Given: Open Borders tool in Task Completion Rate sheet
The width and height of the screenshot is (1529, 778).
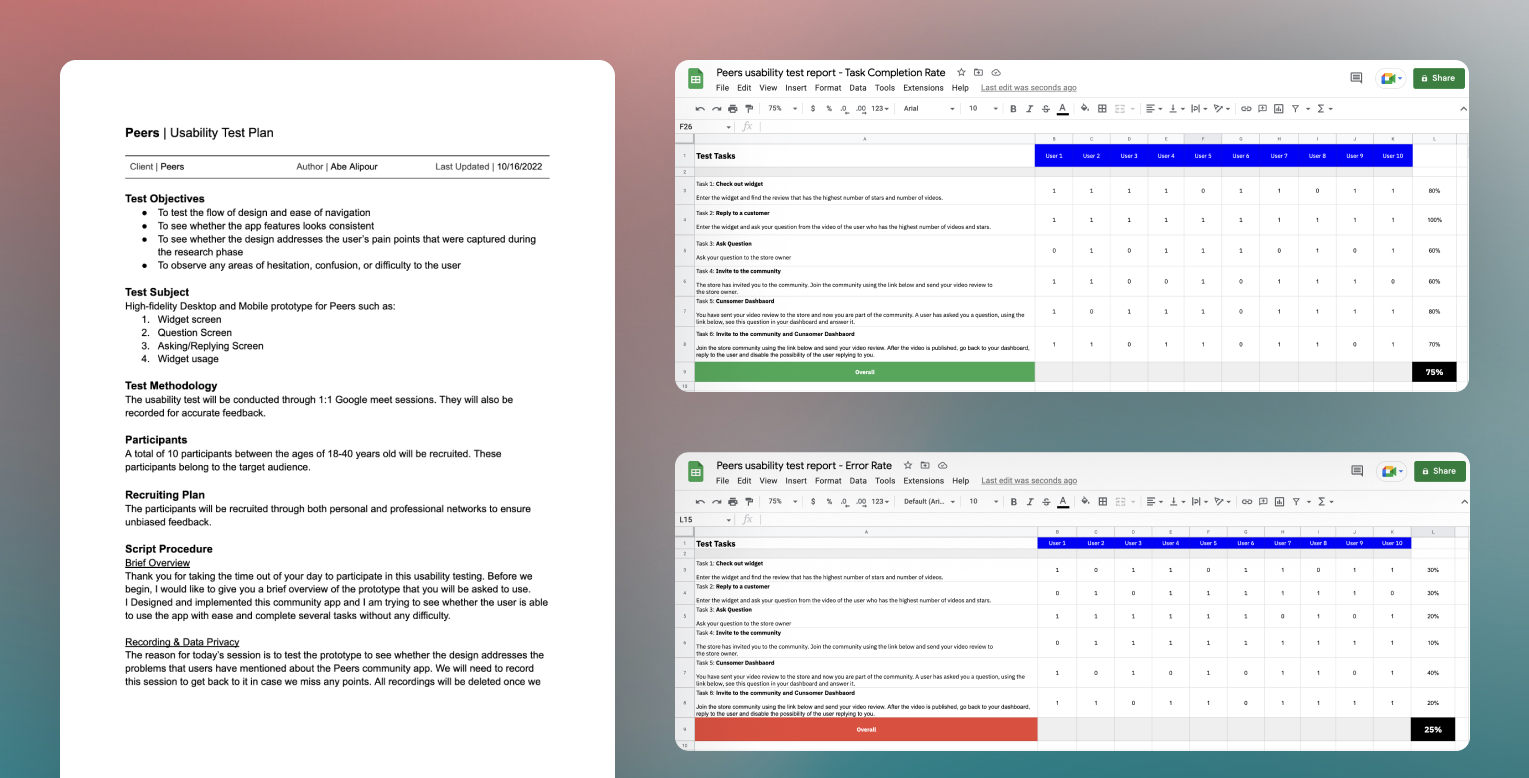Looking at the screenshot, I should click(x=1102, y=108).
